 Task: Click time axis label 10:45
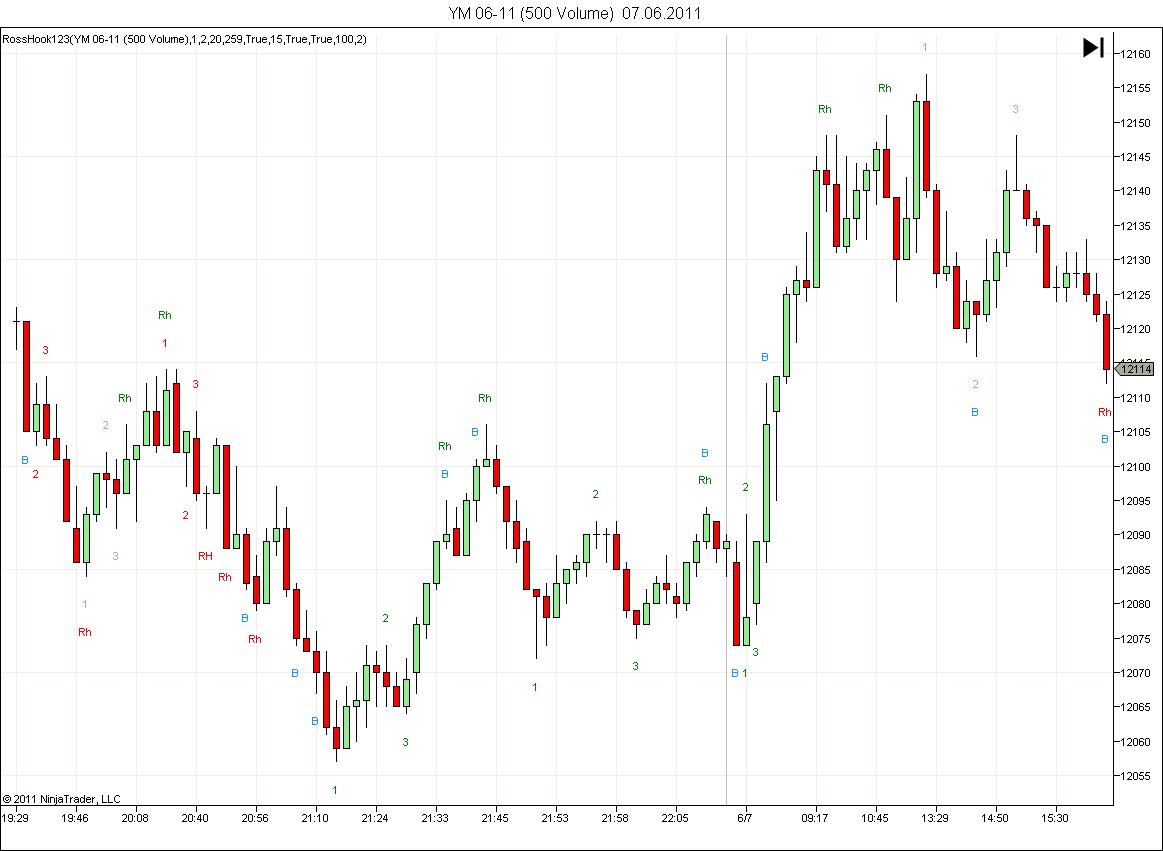pos(875,818)
